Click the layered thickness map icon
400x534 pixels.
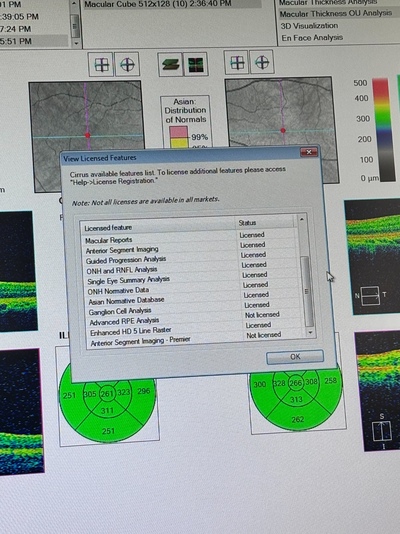pos(171,64)
